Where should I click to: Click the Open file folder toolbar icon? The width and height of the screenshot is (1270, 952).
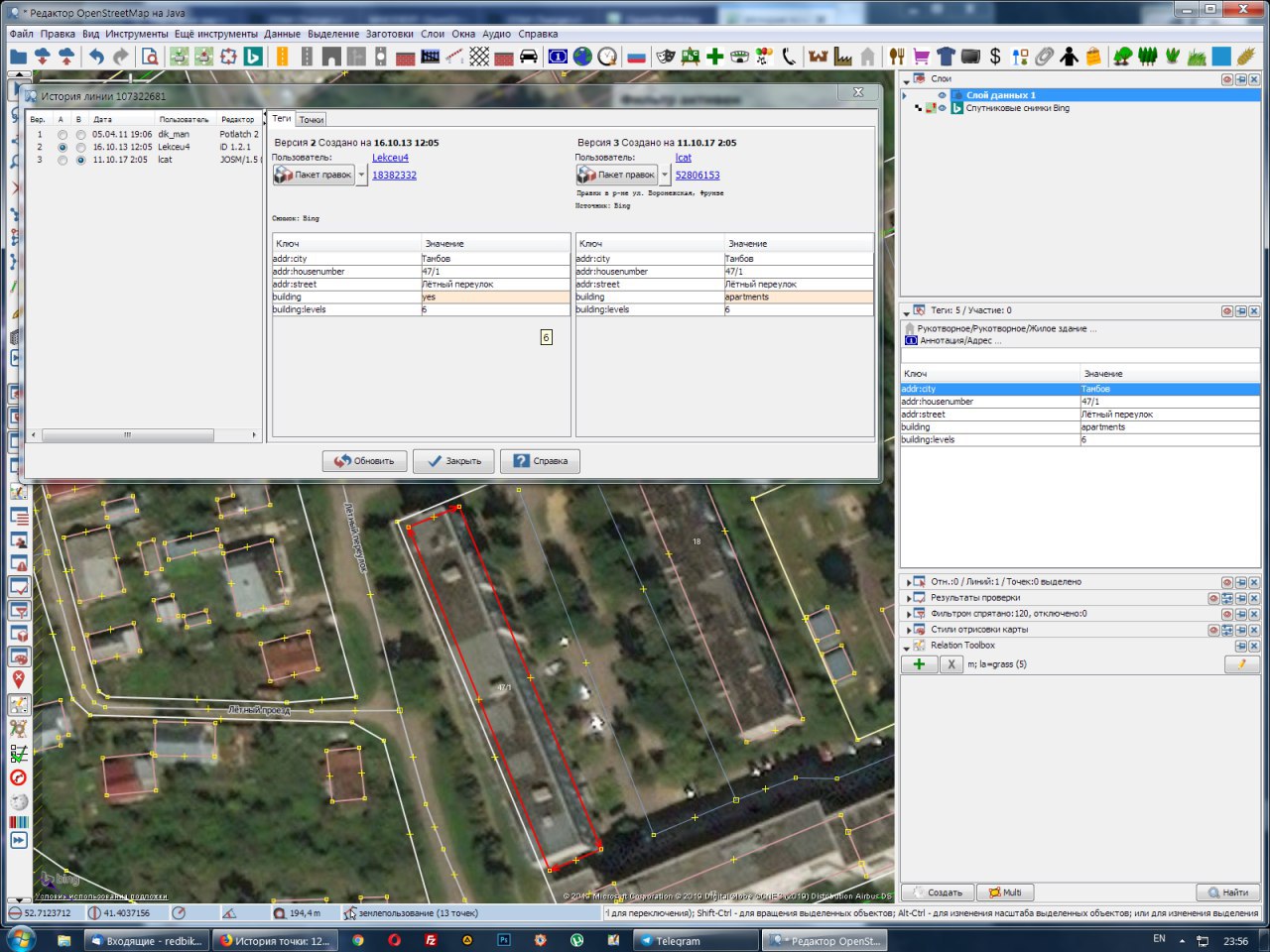tap(18, 57)
